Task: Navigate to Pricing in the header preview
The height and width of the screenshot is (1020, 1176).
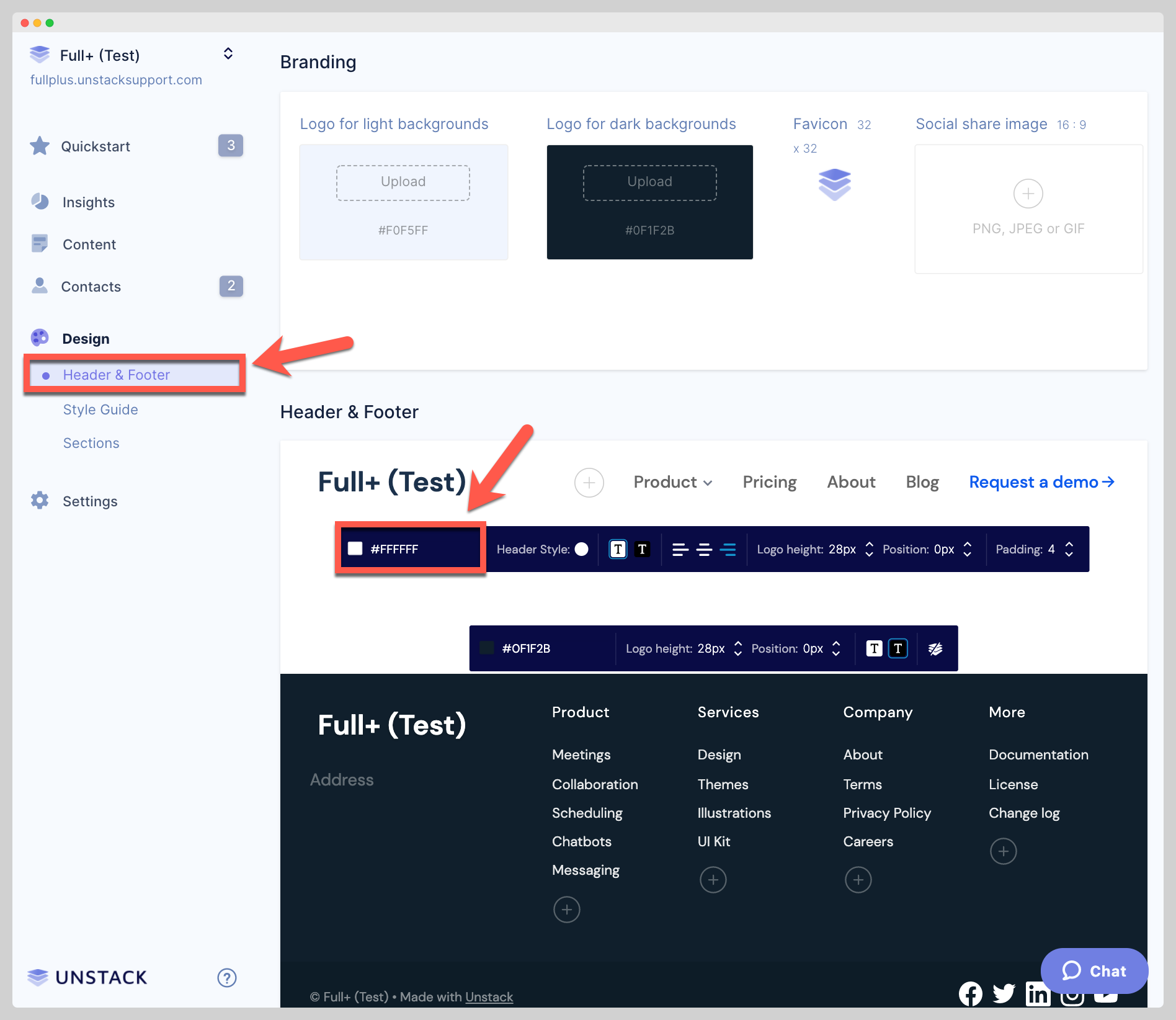Action: pos(769,482)
